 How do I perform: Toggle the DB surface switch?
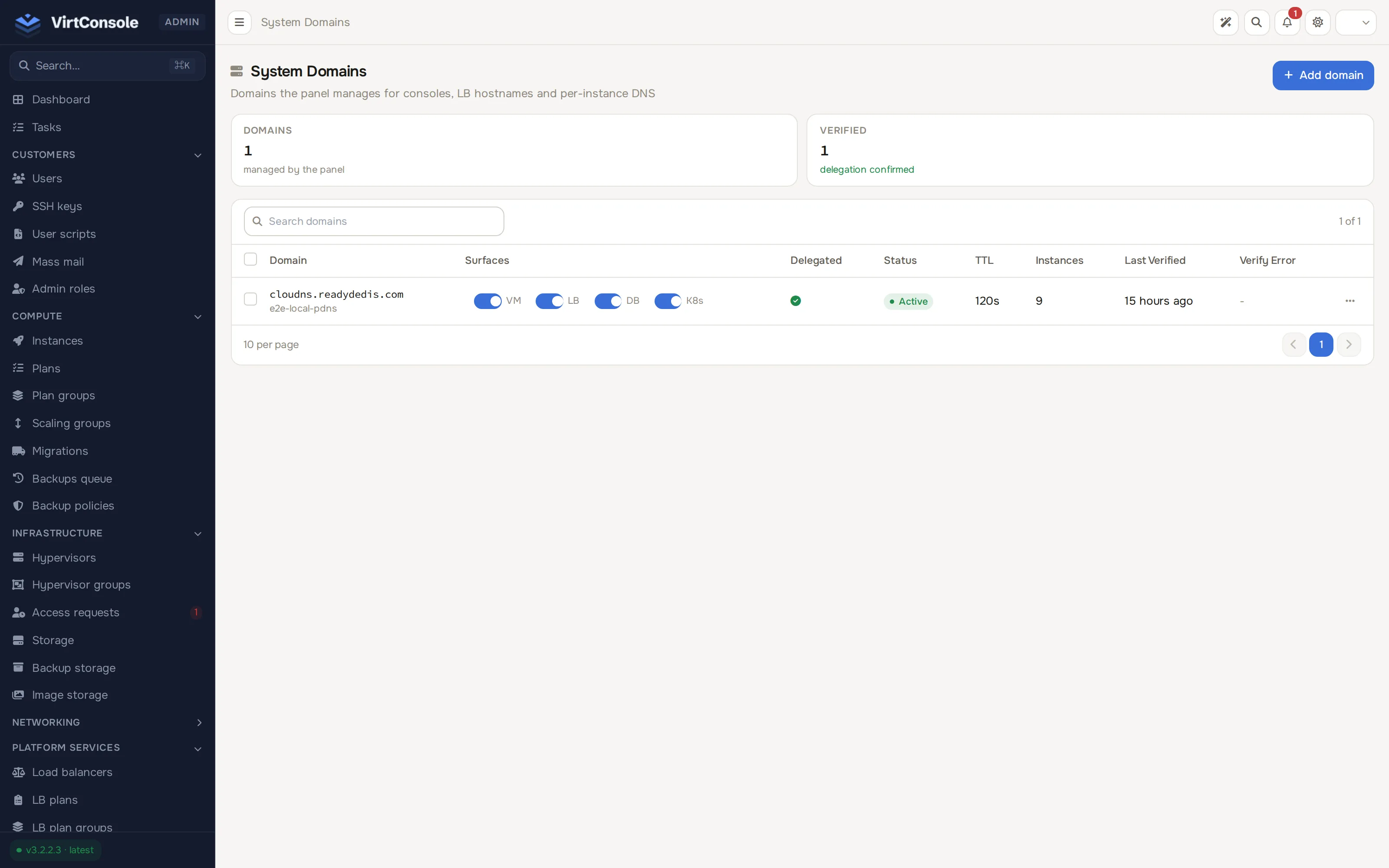[x=608, y=301]
